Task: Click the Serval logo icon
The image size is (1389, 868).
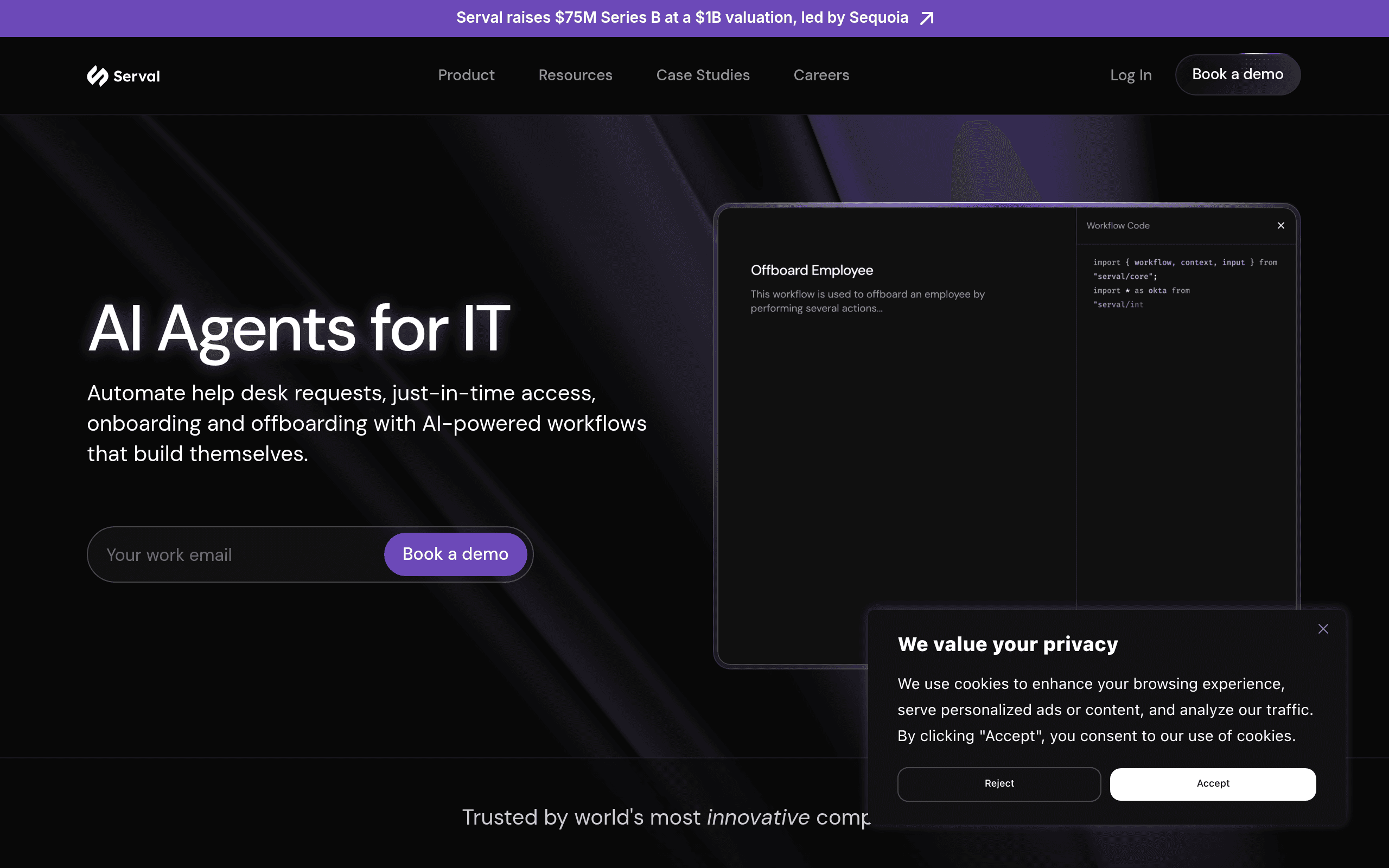Action: [x=98, y=76]
